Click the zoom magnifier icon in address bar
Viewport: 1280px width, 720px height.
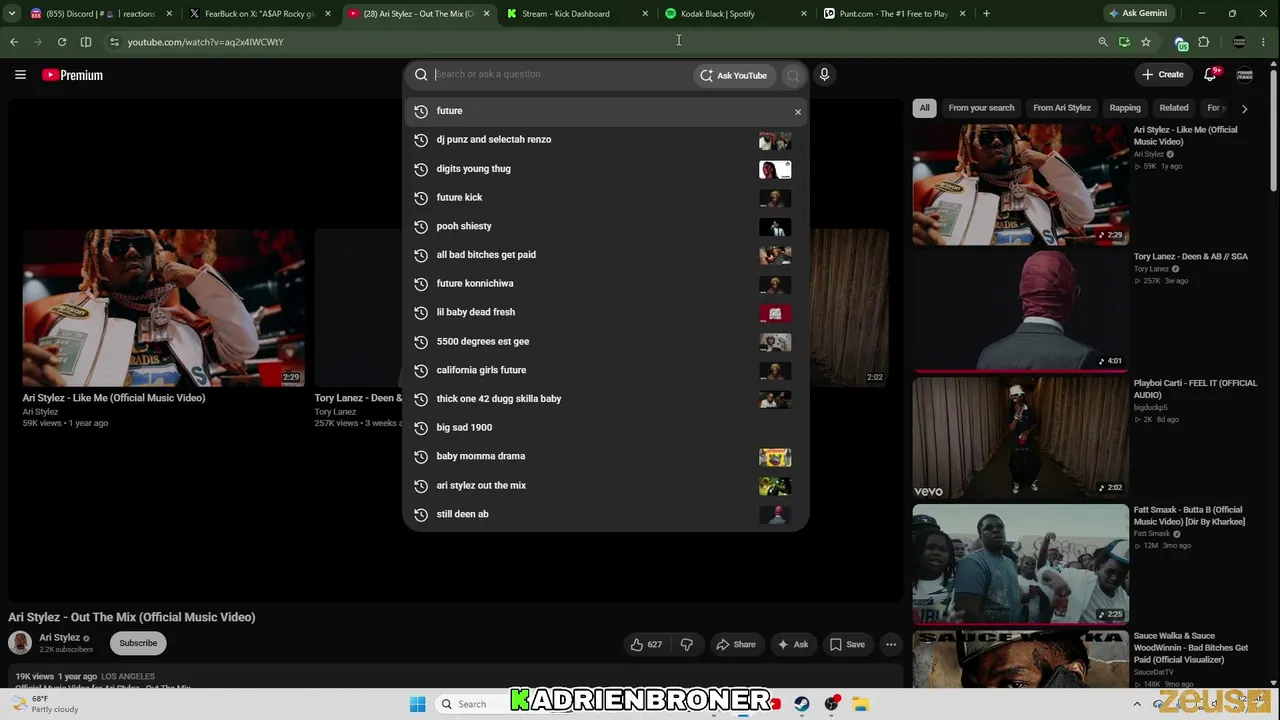pos(1103,42)
